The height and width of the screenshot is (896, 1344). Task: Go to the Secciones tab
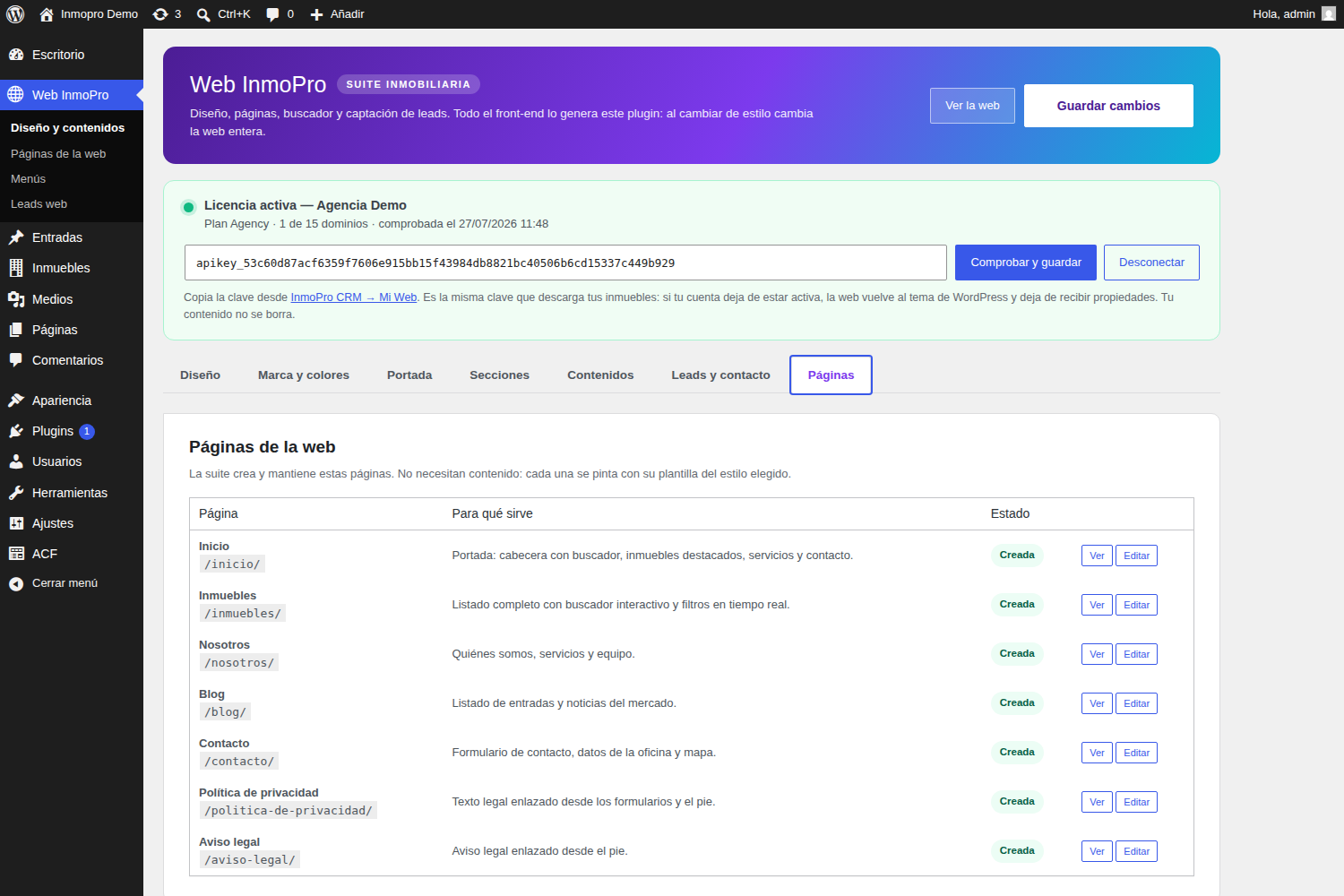pyautogui.click(x=499, y=375)
